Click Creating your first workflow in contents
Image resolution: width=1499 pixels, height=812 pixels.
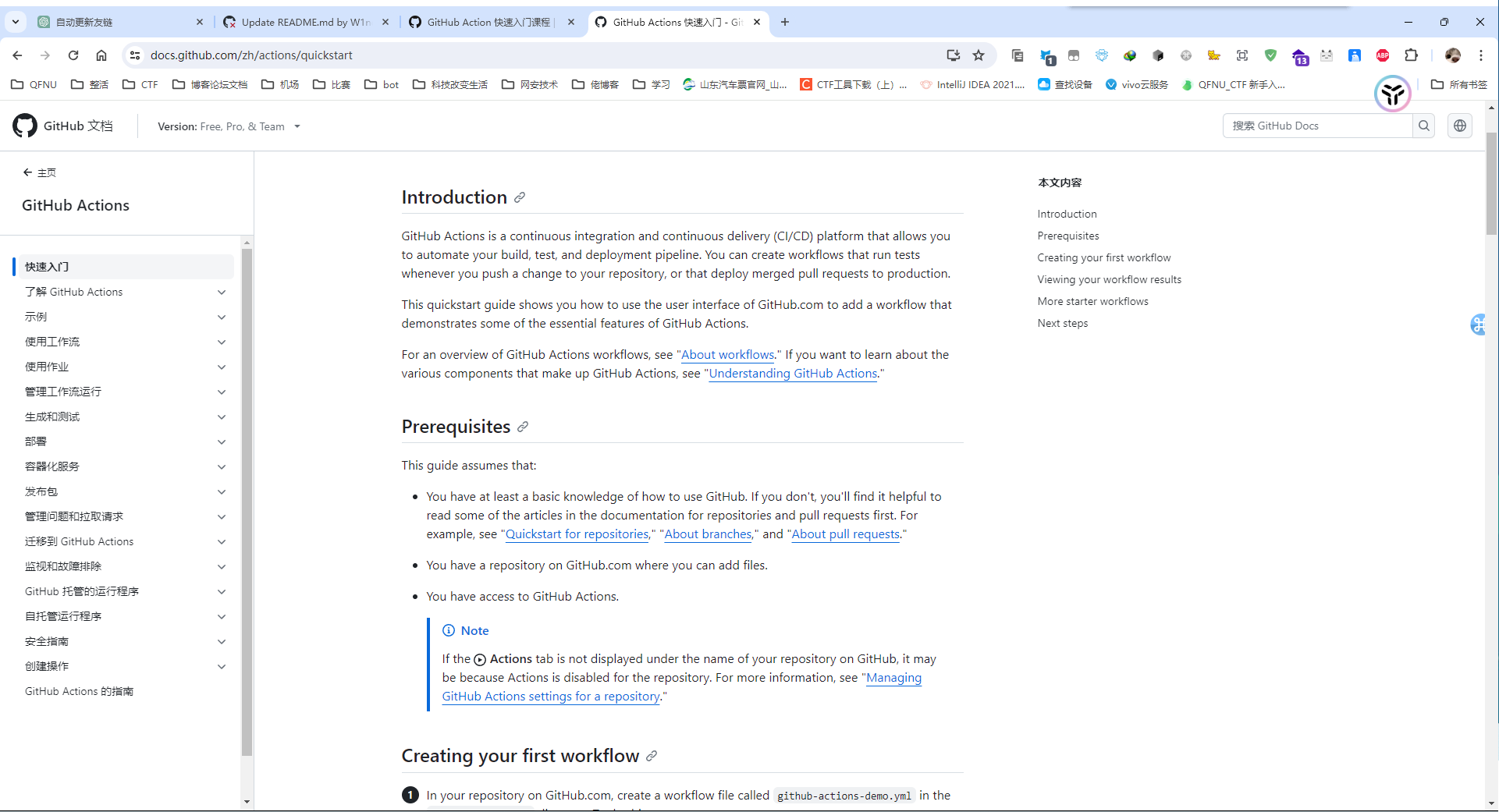[1103, 257]
